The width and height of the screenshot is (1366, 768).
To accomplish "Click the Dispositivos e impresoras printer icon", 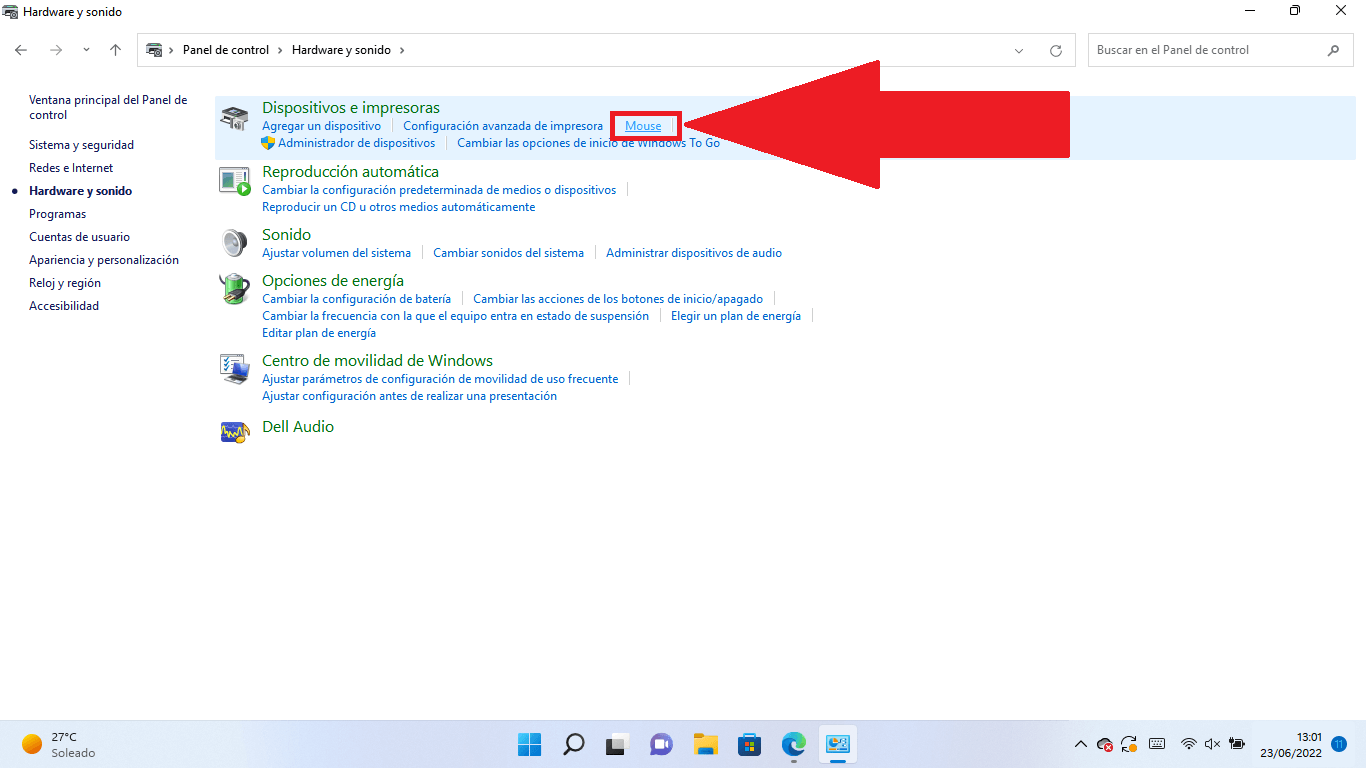I will point(234,119).
